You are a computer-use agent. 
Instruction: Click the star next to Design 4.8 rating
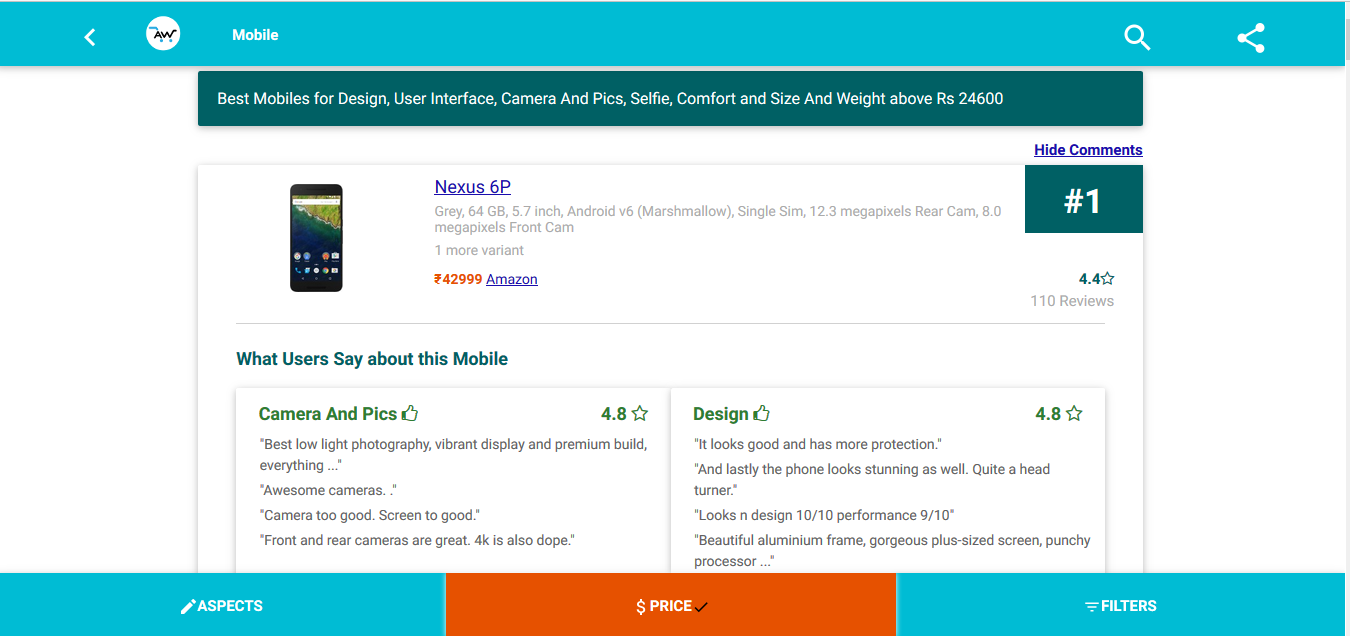tap(1074, 413)
